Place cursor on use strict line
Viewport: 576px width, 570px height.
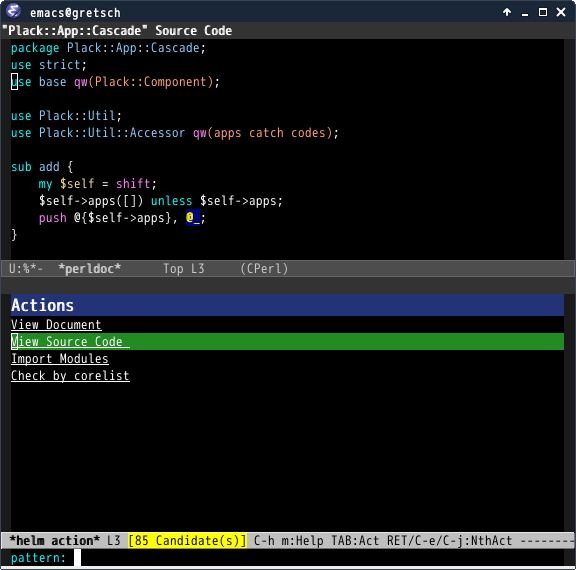49,65
